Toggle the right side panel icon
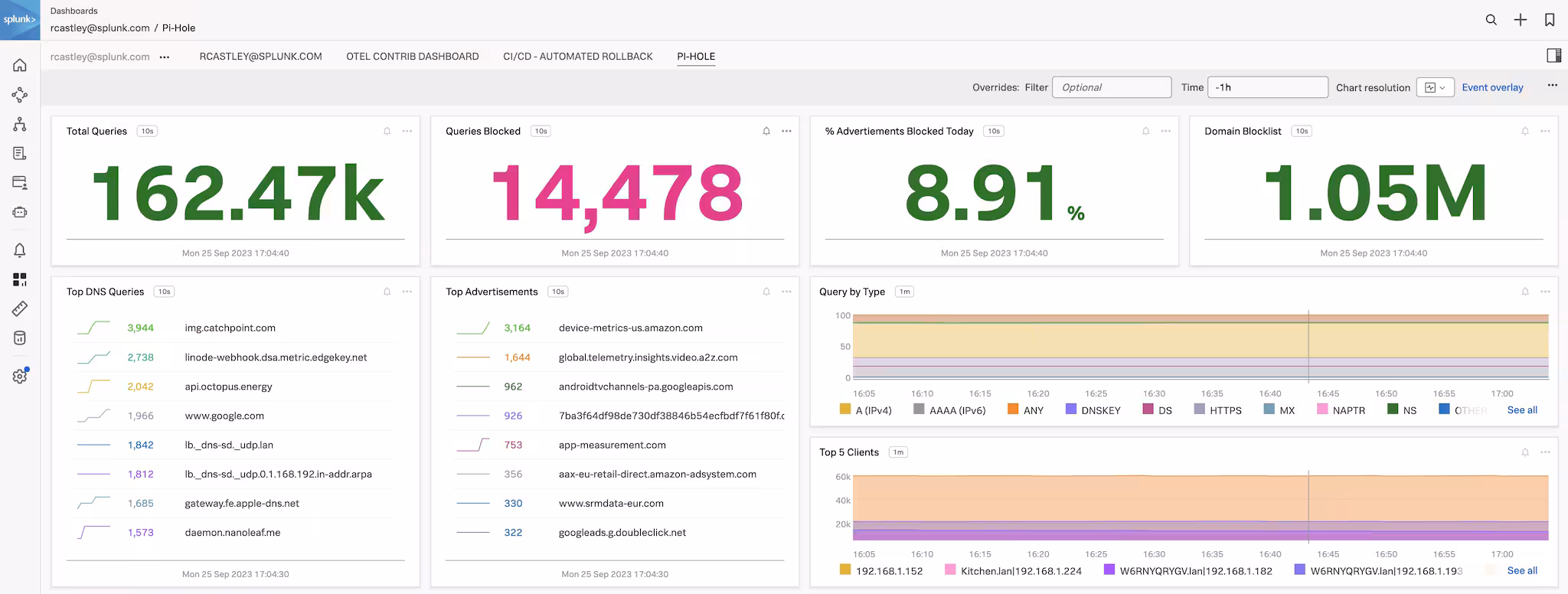 1553,55
